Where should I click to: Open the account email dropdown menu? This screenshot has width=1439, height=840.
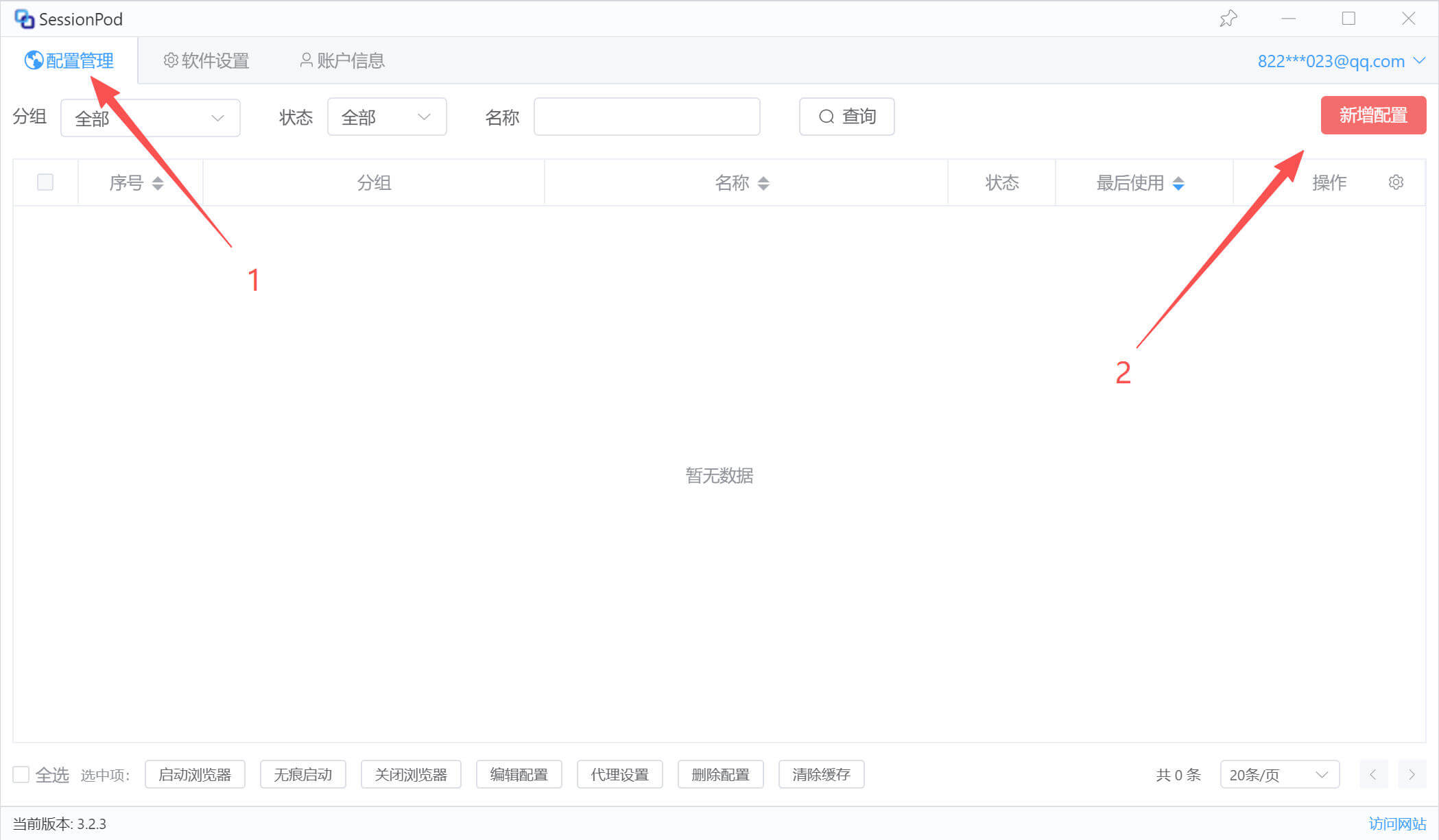point(1341,61)
